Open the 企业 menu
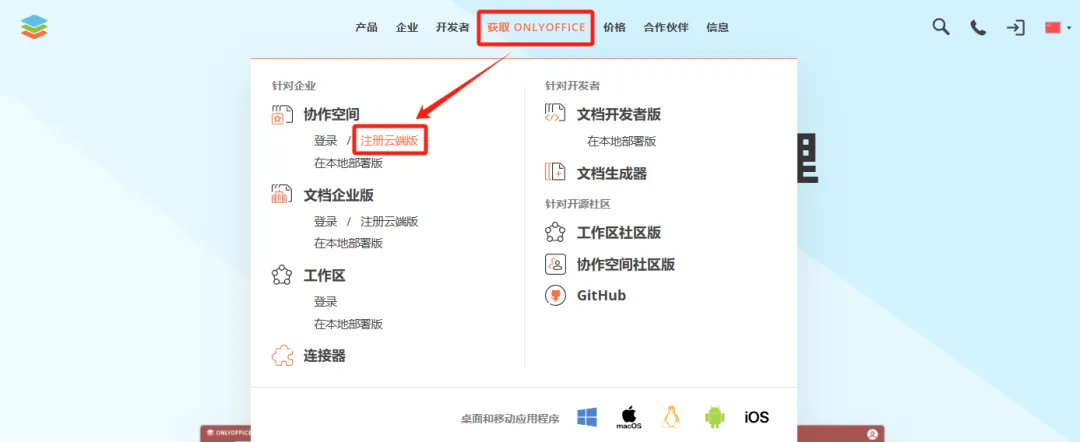This screenshot has height=442, width=1080. pyautogui.click(x=406, y=28)
